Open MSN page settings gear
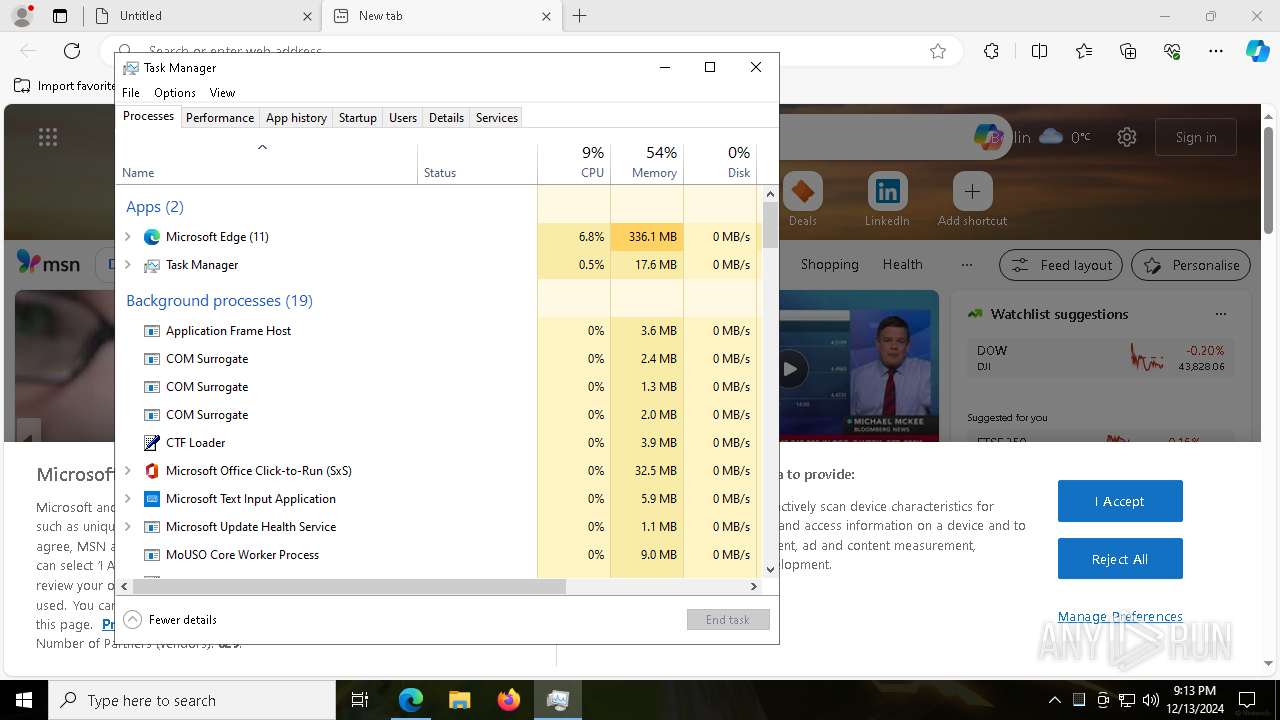Screen dimensions: 1280x720 pos(1127,137)
